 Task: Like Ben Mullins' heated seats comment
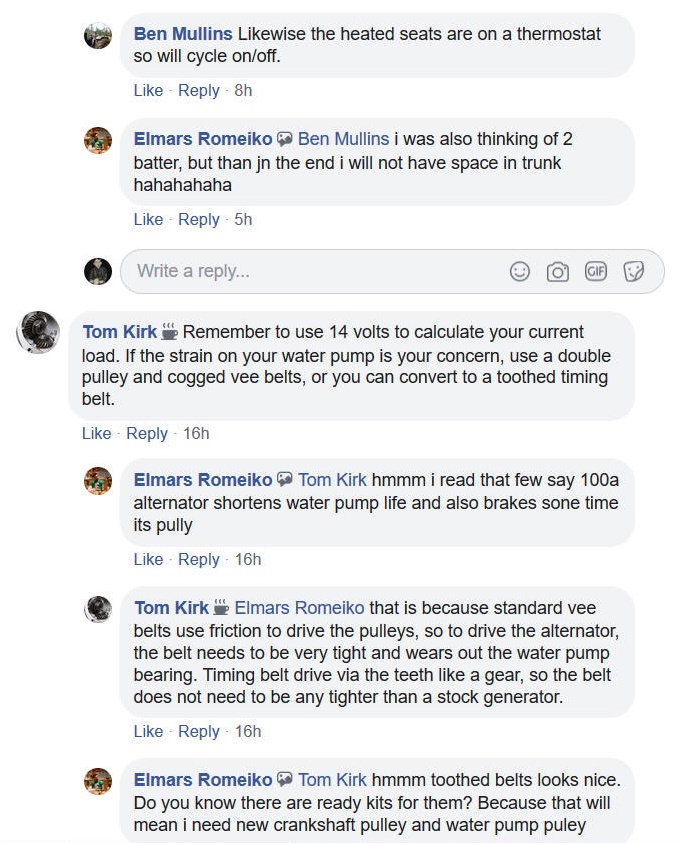point(148,90)
